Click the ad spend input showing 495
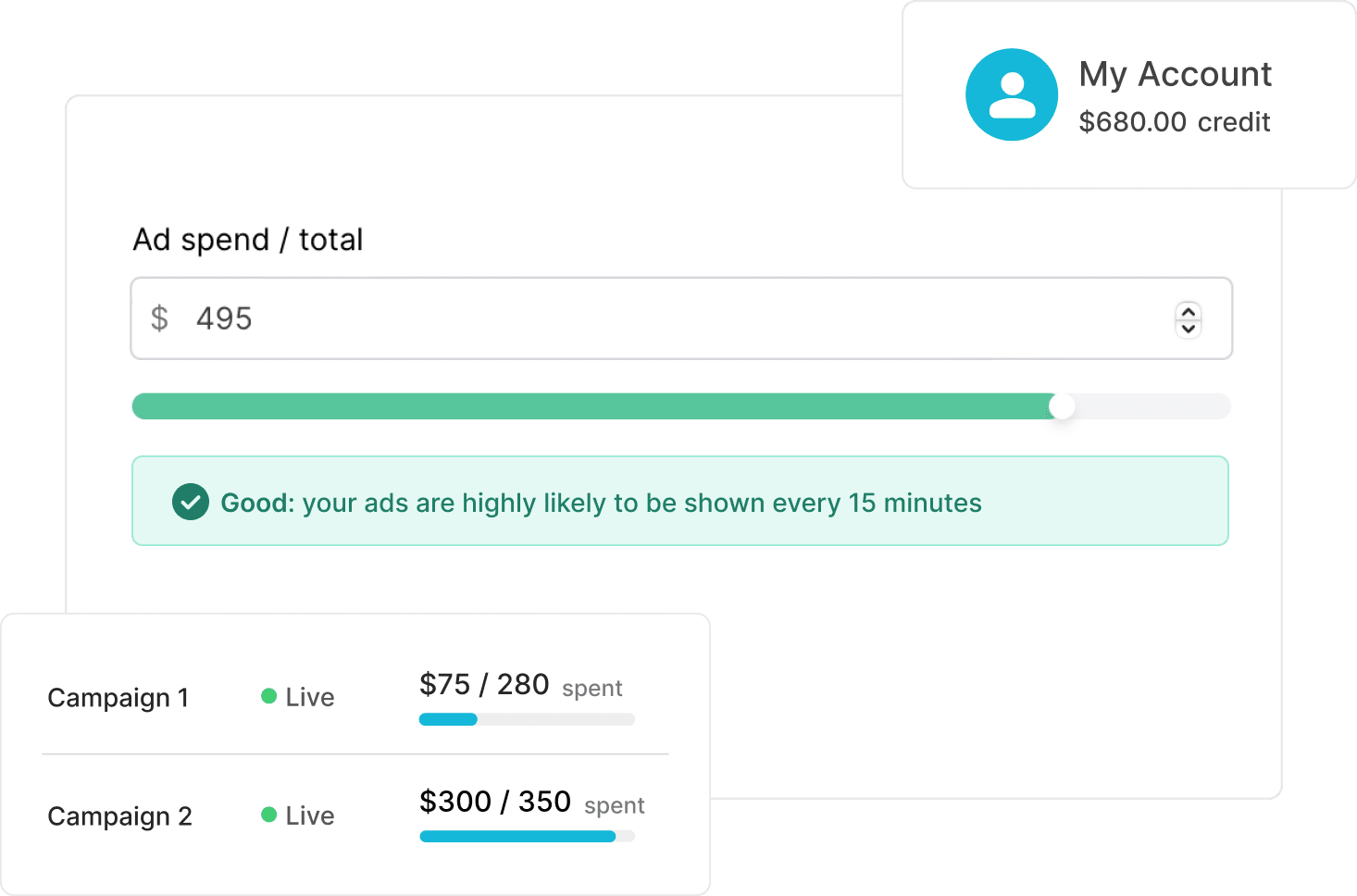The image size is (1357, 896). tap(681, 318)
